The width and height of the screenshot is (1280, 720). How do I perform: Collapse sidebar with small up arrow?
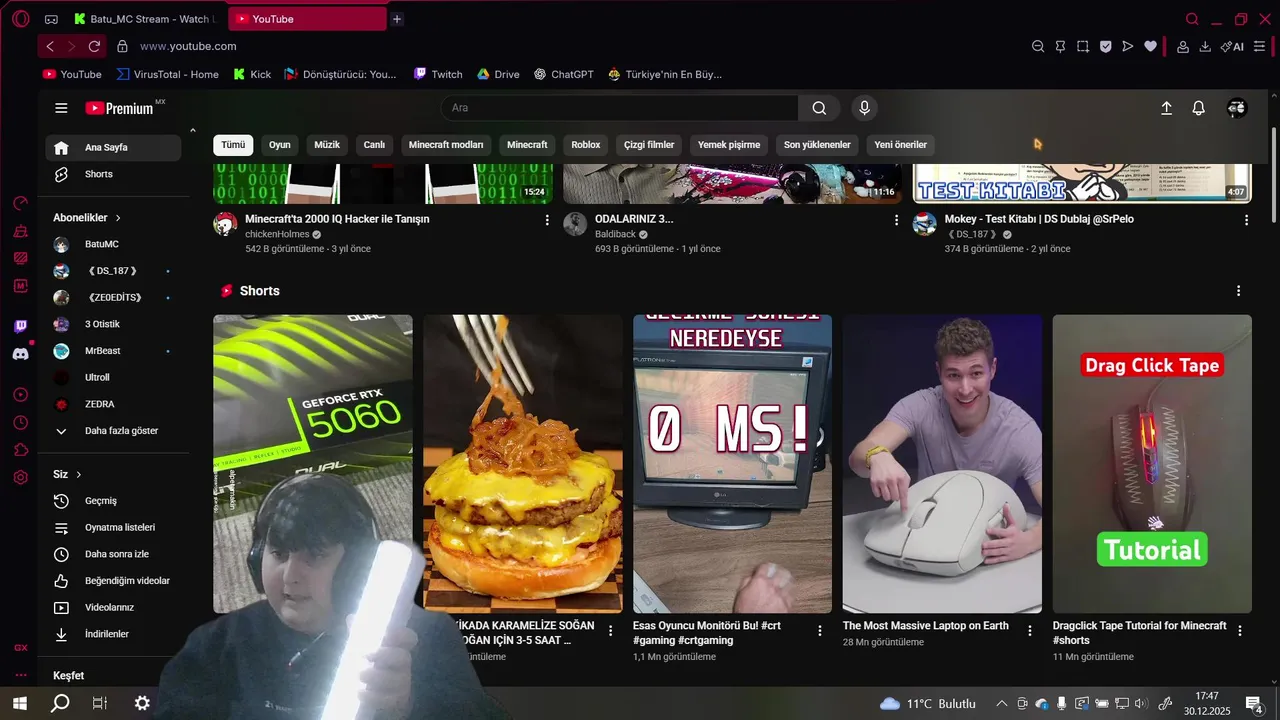point(192,130)
